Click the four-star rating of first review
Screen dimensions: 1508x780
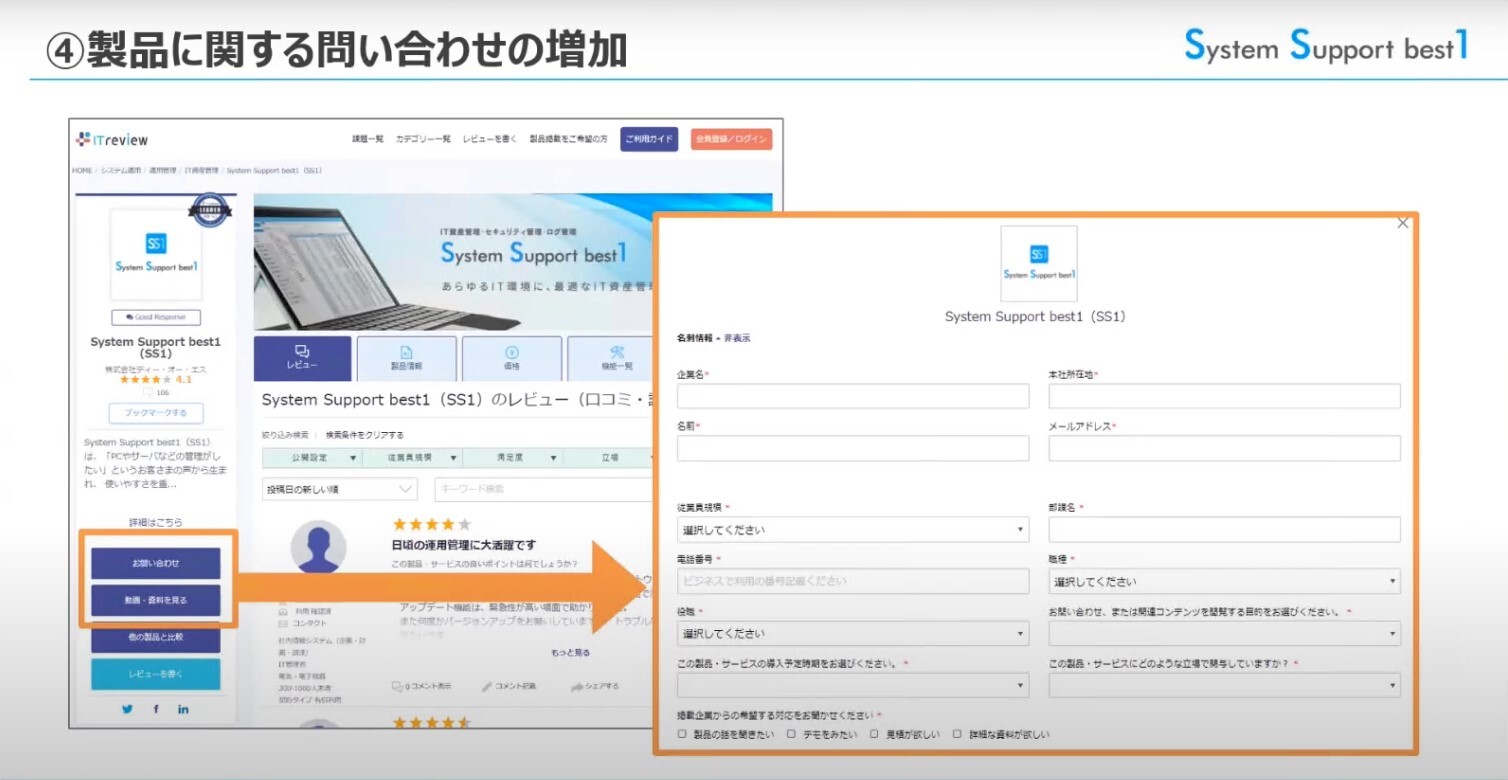(432, 524)
